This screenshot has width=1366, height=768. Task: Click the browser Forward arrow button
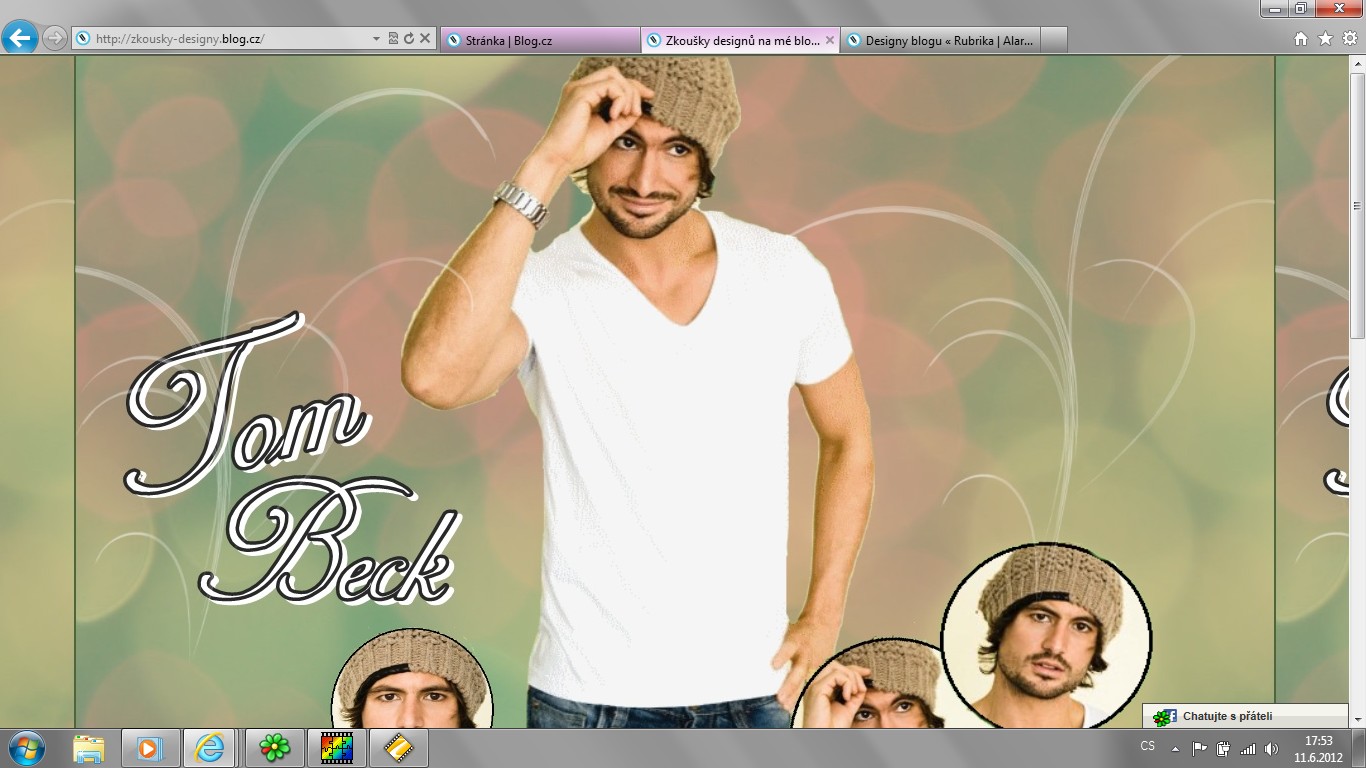tap(54, 39)
